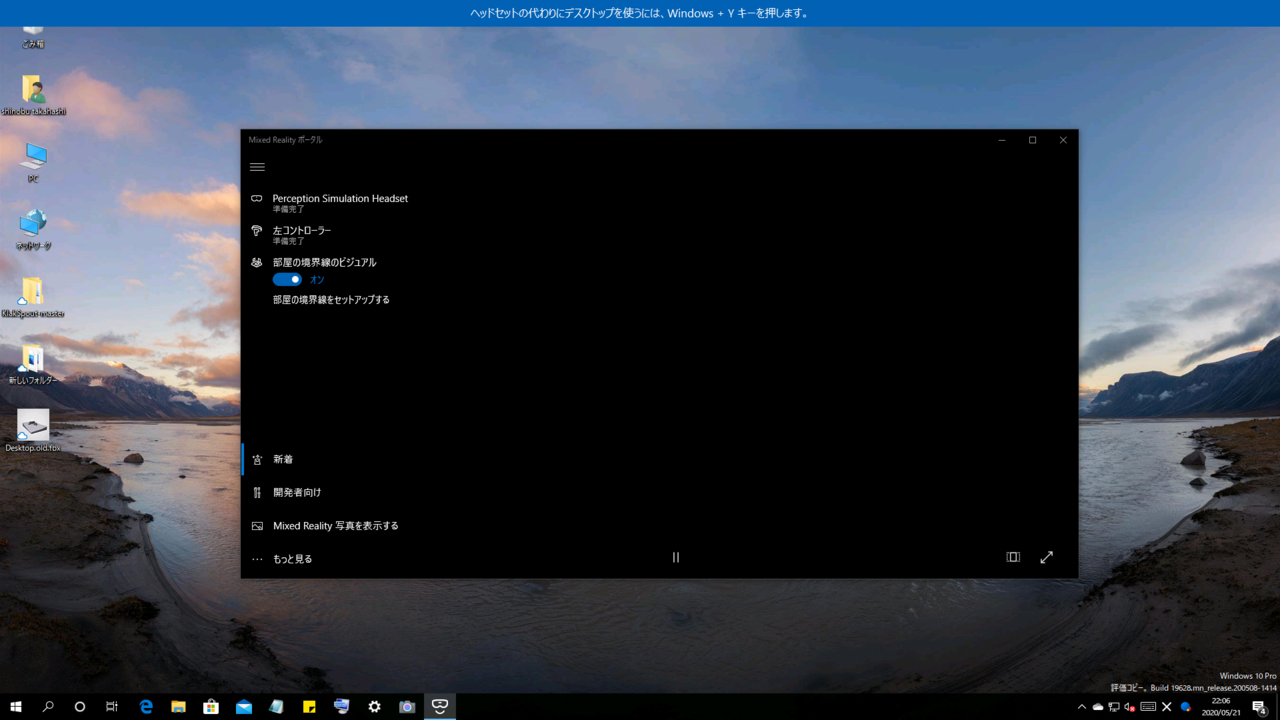Click the blue circle tray icon
1280x720 pixels.
click(x=1186, y=707)
